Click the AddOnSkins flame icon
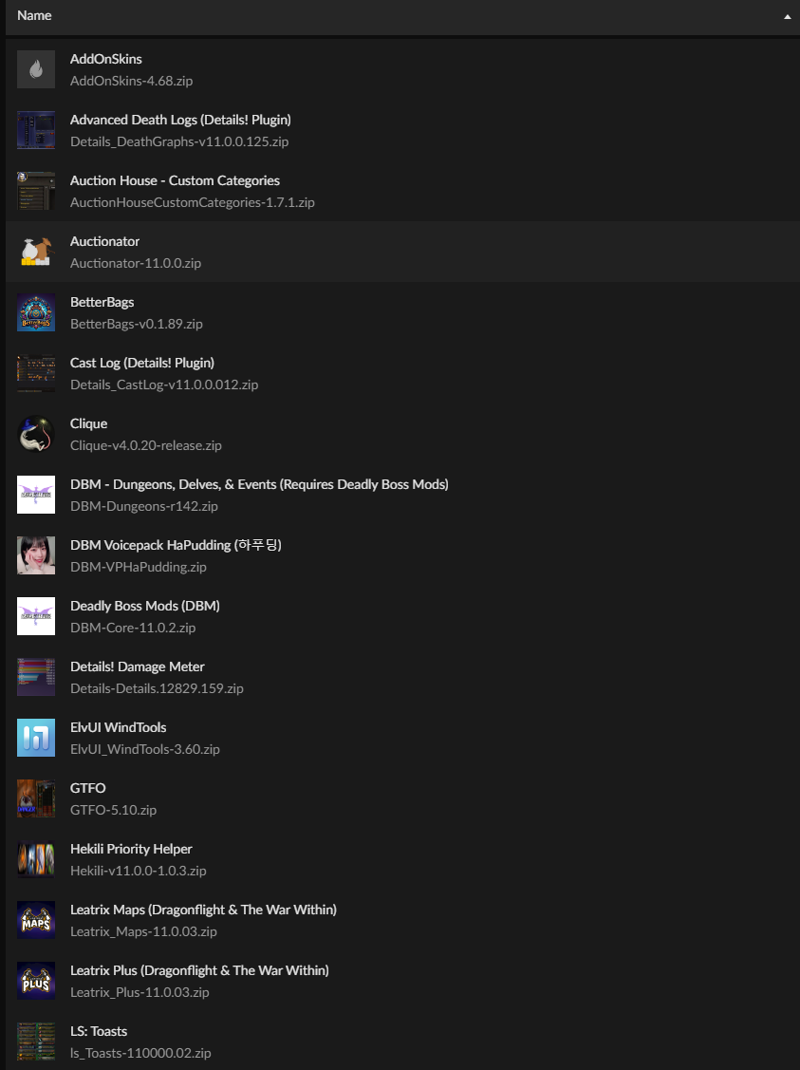 coord(35,69)
